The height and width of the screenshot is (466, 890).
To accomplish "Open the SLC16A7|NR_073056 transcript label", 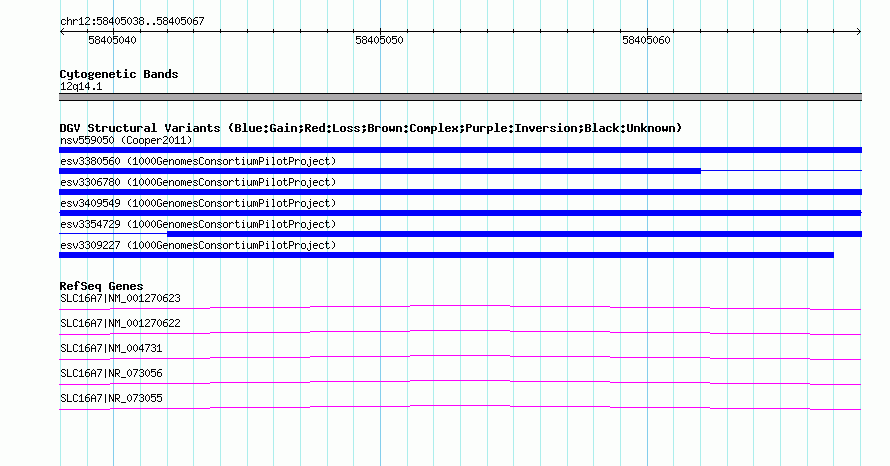I will [x=111, y=373].
